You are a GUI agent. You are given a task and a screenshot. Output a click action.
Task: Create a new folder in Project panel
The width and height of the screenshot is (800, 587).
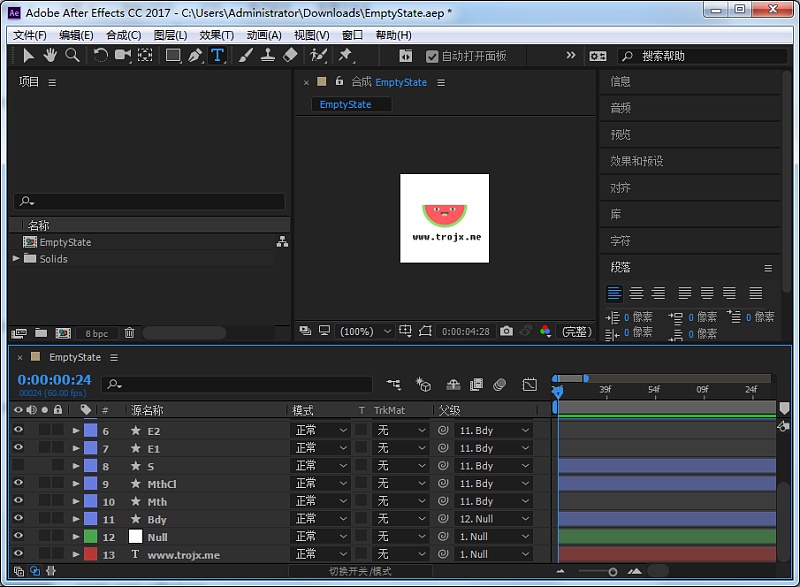tap(41, 333)
